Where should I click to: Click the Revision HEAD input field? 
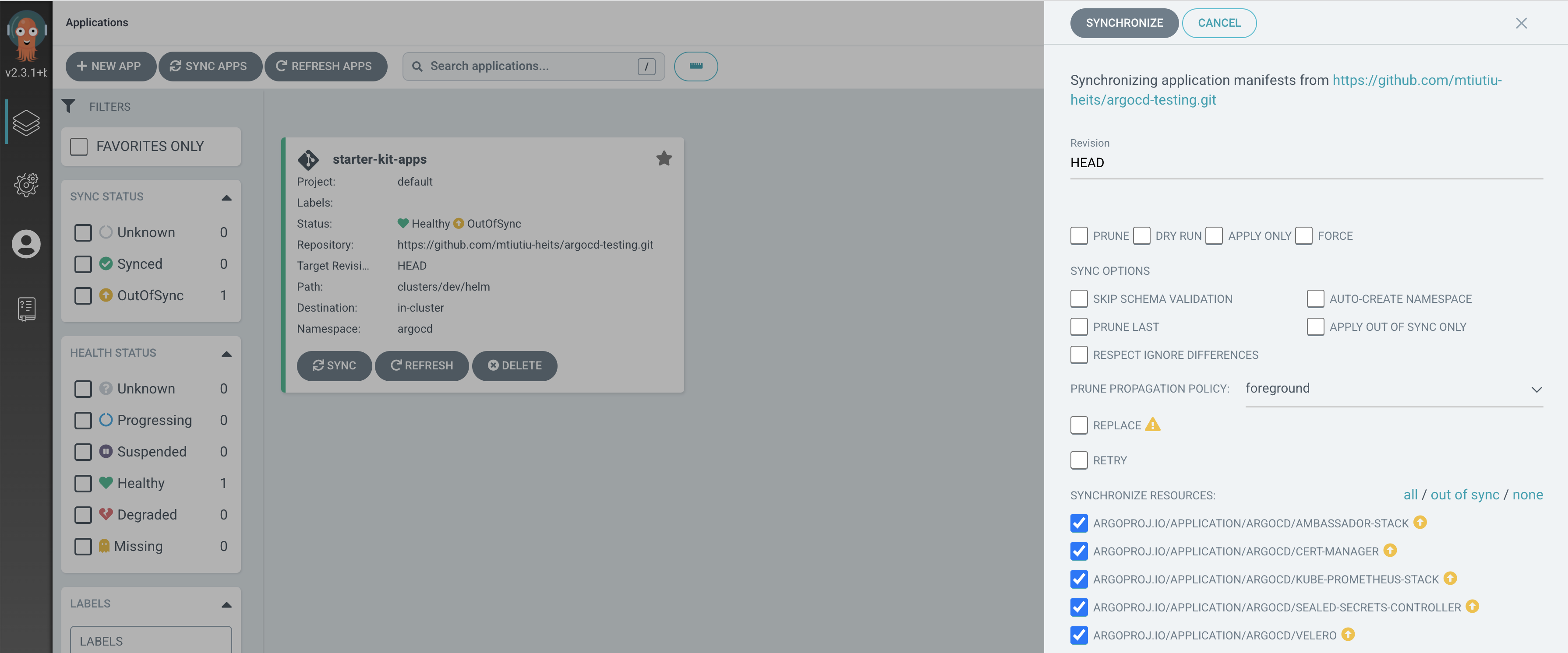click(x=1306, y=163)
